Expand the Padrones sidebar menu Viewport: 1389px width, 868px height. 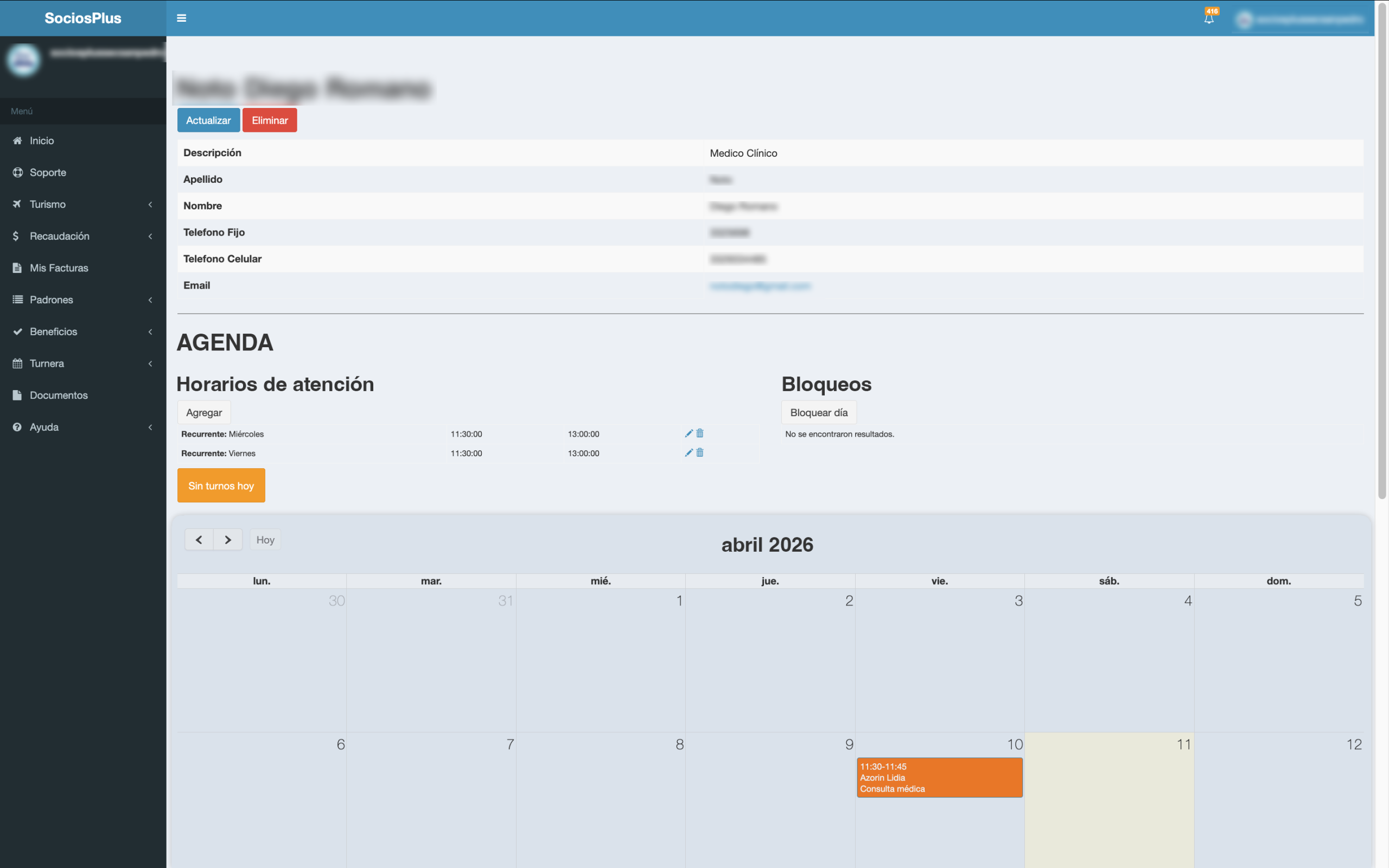(52, 299)
